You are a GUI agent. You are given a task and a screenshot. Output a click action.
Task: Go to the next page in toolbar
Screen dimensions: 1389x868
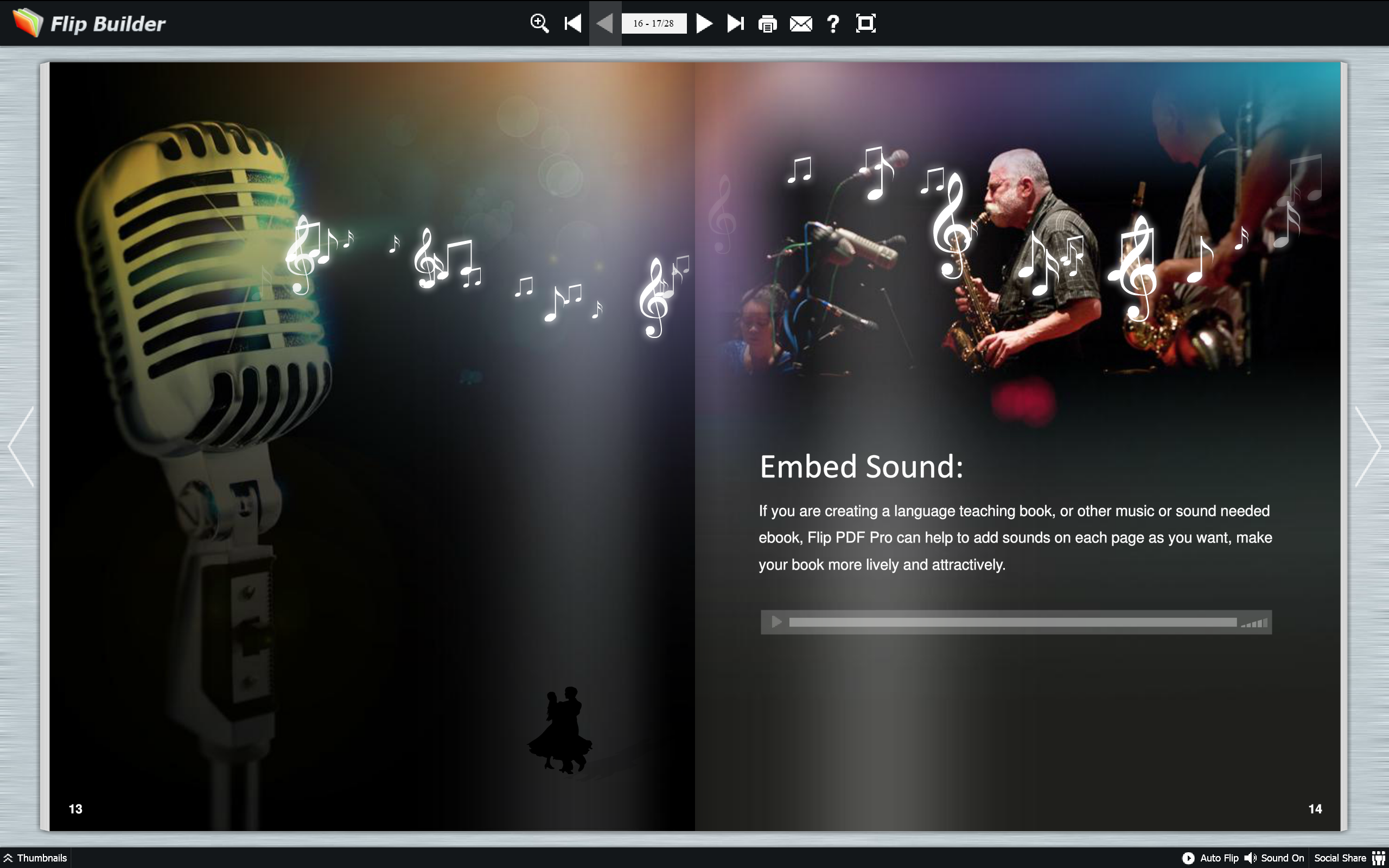click(704, 23)
